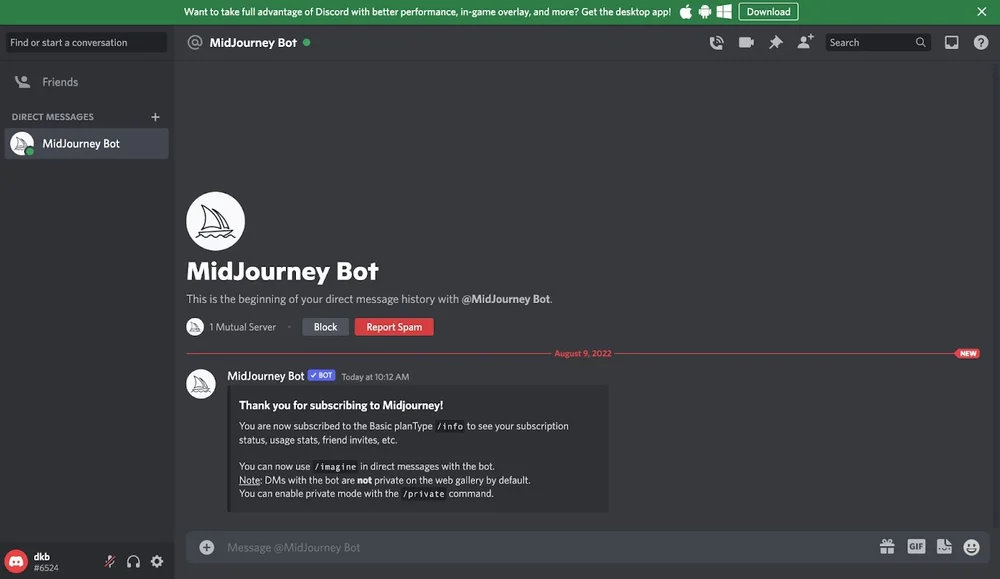
Task: Click the MidJourney Bot header title
Action: point(253,43)
